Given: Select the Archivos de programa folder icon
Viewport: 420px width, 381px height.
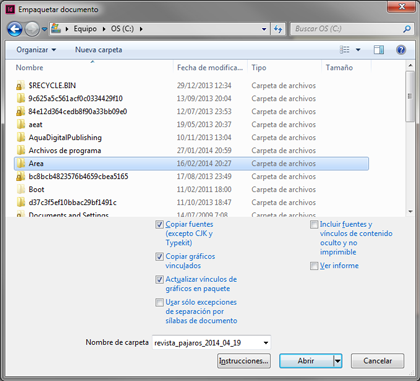Looking at the screenshot, I should tap(21, 151).
